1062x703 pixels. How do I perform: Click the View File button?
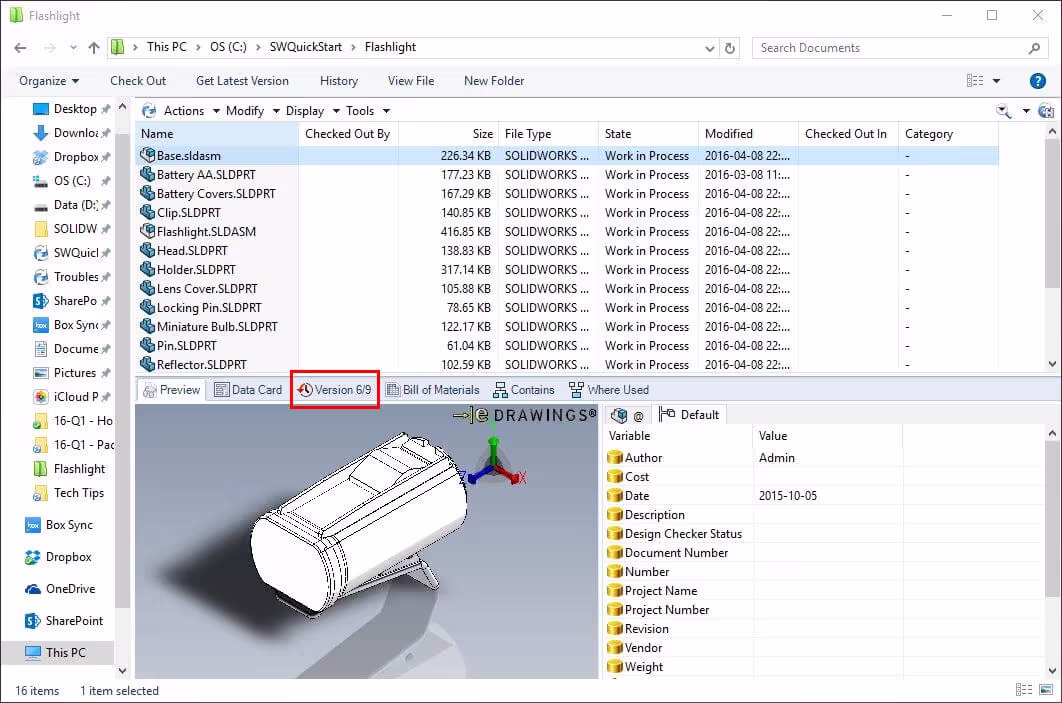click(x=410, y=81)
